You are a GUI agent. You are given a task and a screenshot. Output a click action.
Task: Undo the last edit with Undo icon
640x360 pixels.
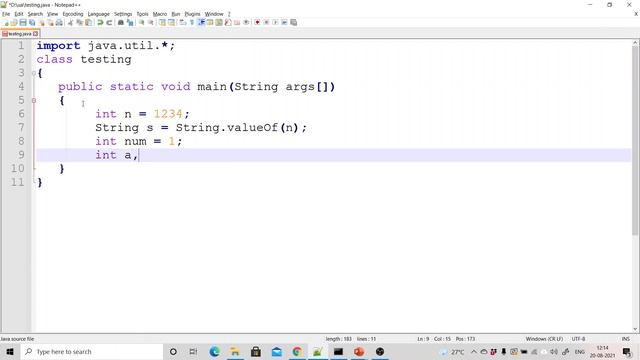pos(100,22)
